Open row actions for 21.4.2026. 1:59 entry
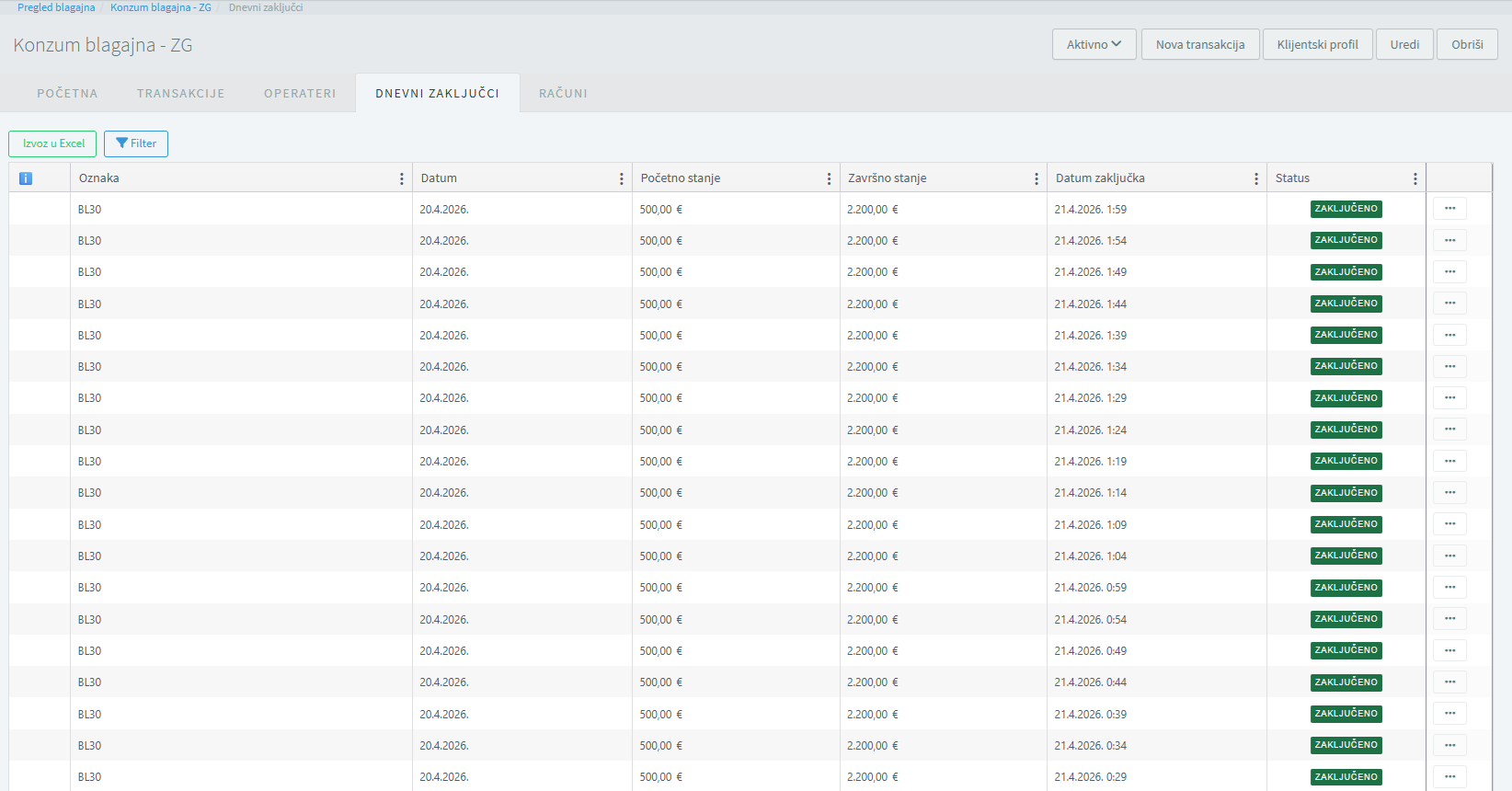This screenshot has height=791, width=1512. pyautogui.click(x=1449, y=209)
